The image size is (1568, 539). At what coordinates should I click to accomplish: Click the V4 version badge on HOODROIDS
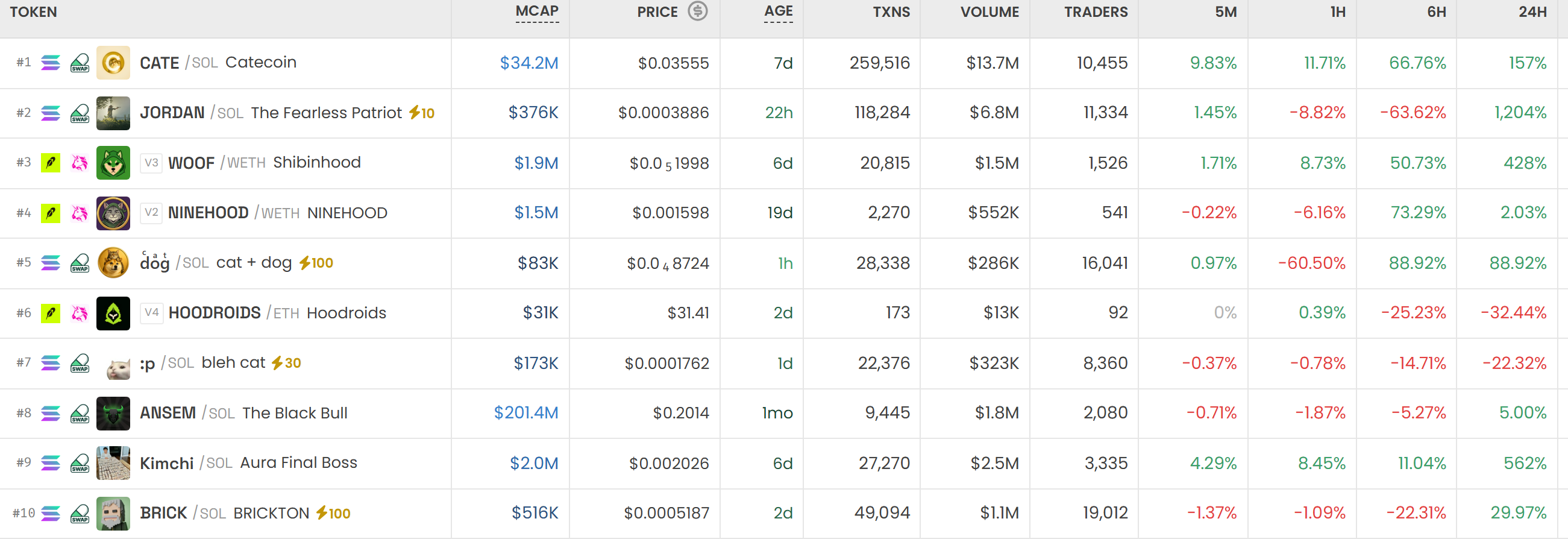point(151,313)
